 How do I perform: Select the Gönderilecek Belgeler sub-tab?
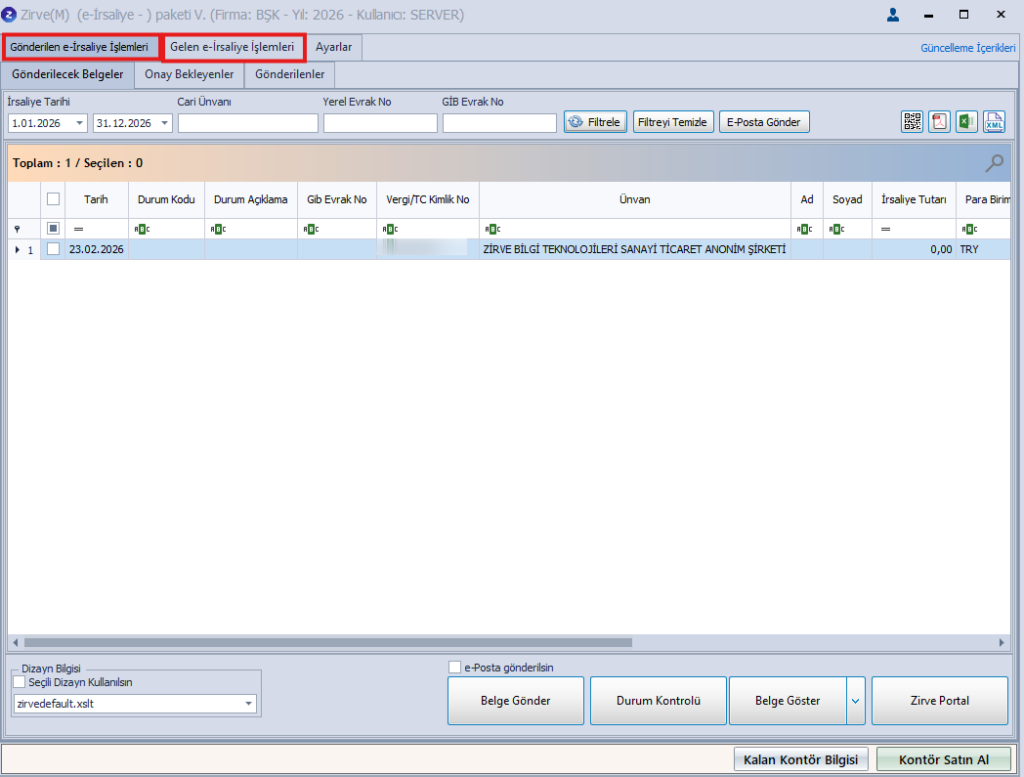(67, 74)
